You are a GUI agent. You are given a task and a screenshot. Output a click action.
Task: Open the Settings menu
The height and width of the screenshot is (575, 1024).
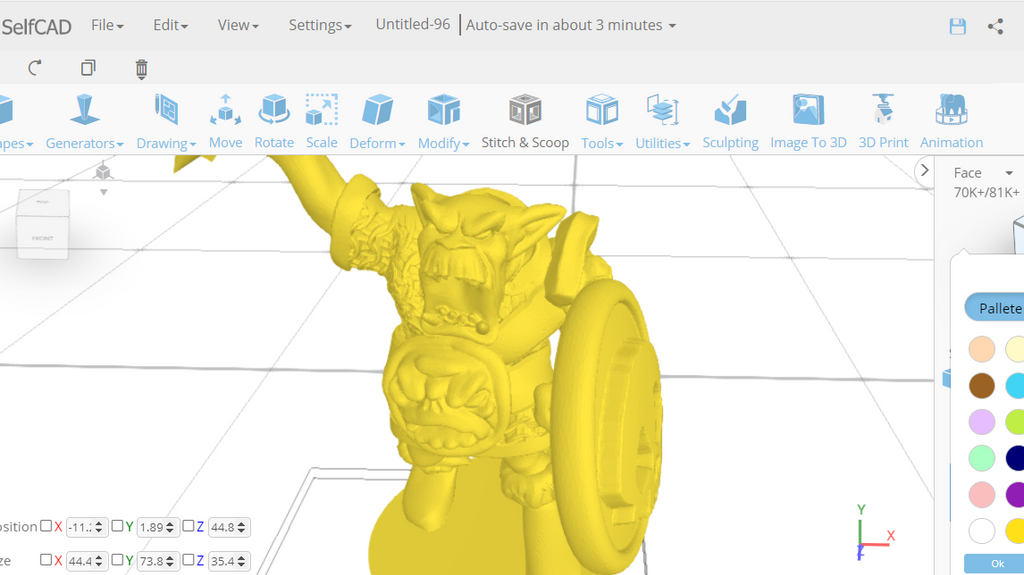pos(320,25)
